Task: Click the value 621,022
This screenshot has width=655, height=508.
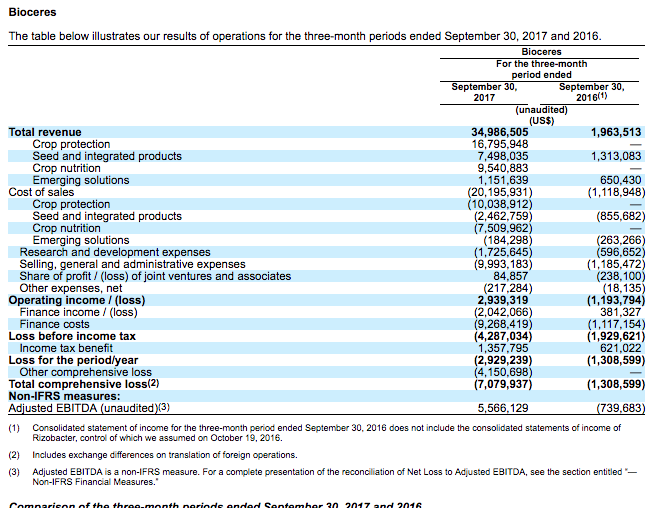Action: point(620,348)
